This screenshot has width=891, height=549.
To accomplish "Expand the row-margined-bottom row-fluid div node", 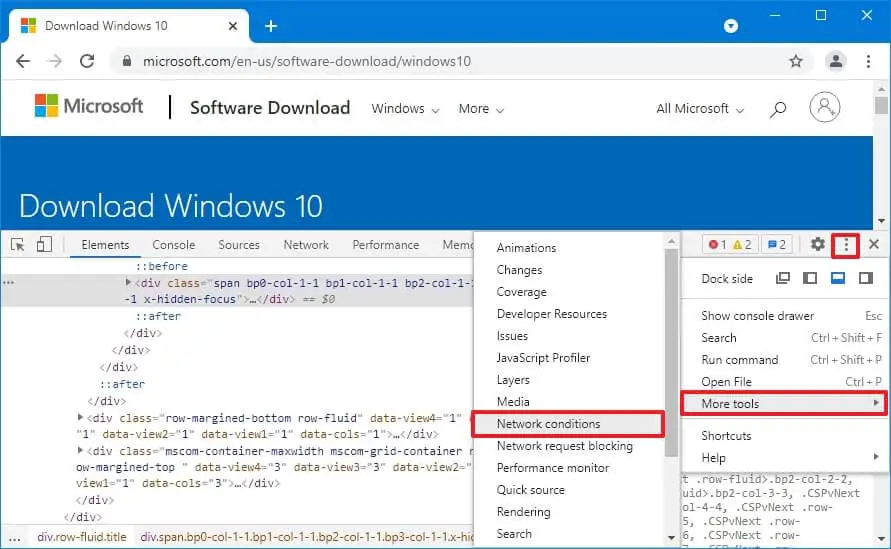I will (80, 418).
